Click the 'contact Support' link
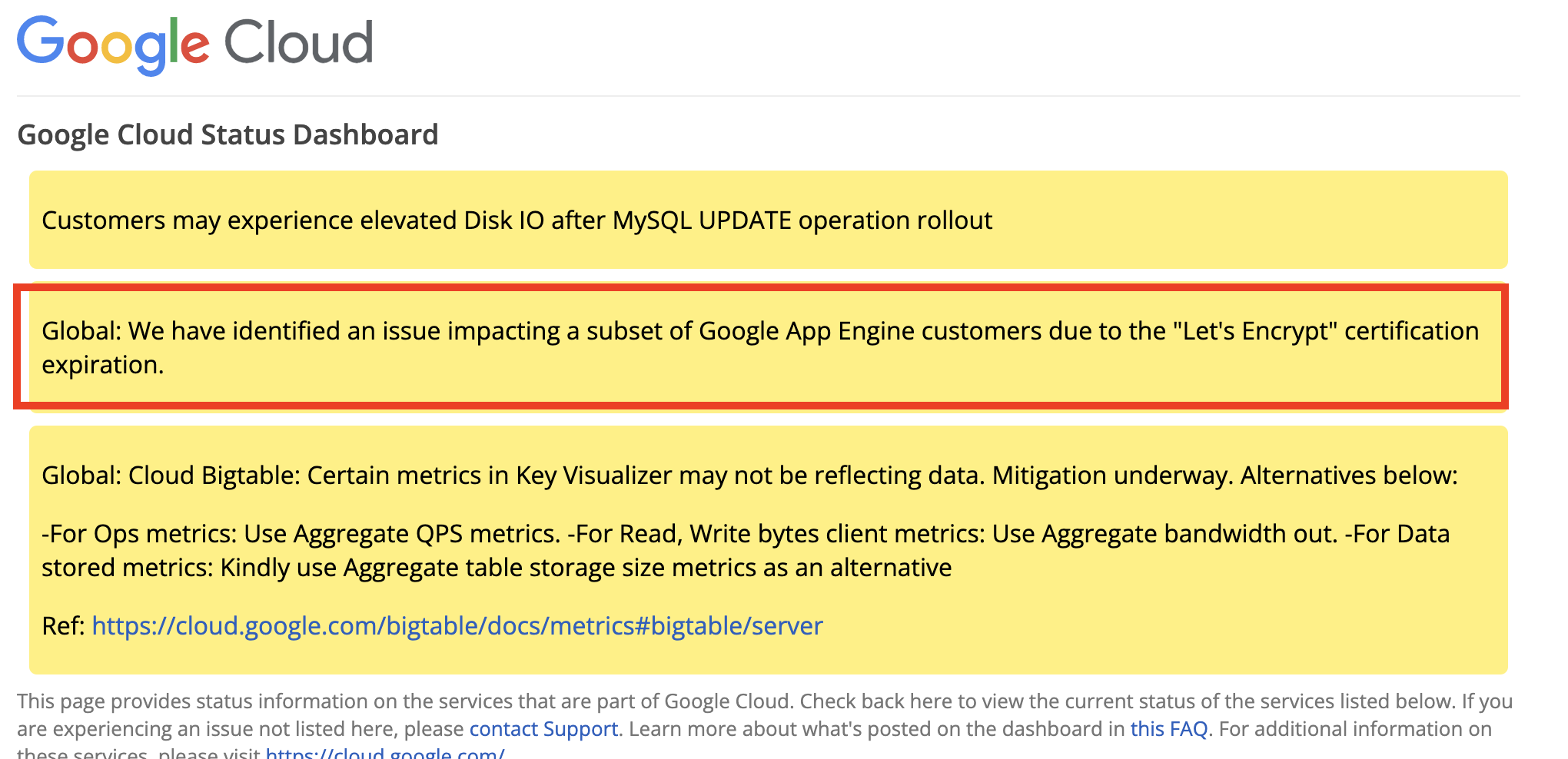 point(544,728)
